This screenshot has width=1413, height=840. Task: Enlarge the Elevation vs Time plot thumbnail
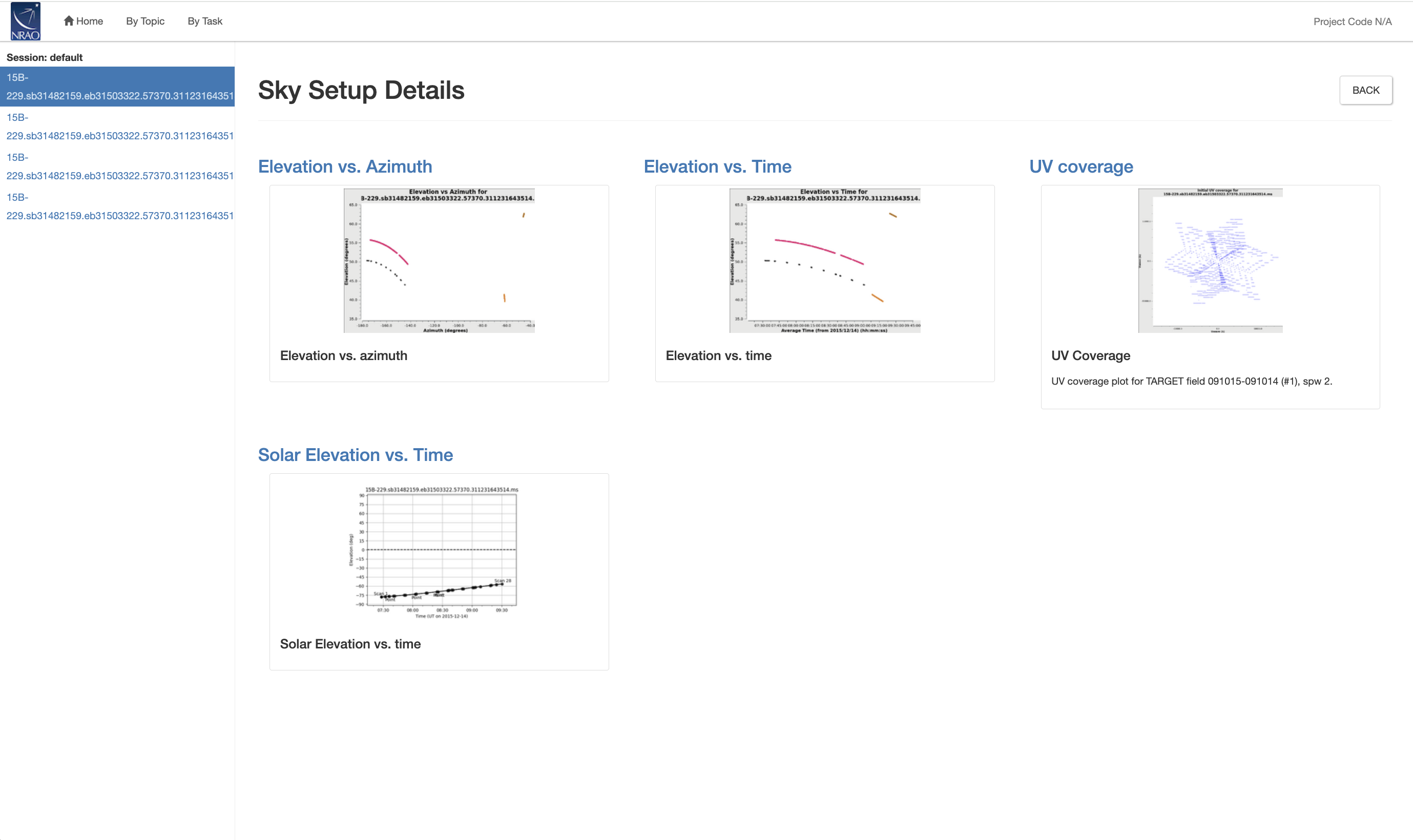(824, 260)
